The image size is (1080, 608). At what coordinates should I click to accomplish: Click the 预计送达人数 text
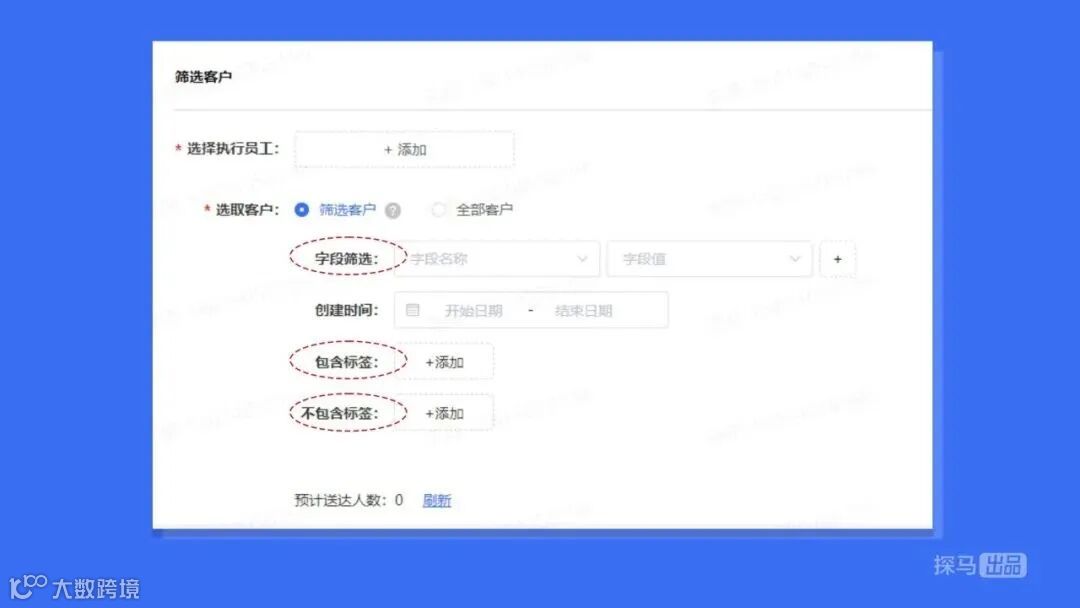[x=340, y=501]
